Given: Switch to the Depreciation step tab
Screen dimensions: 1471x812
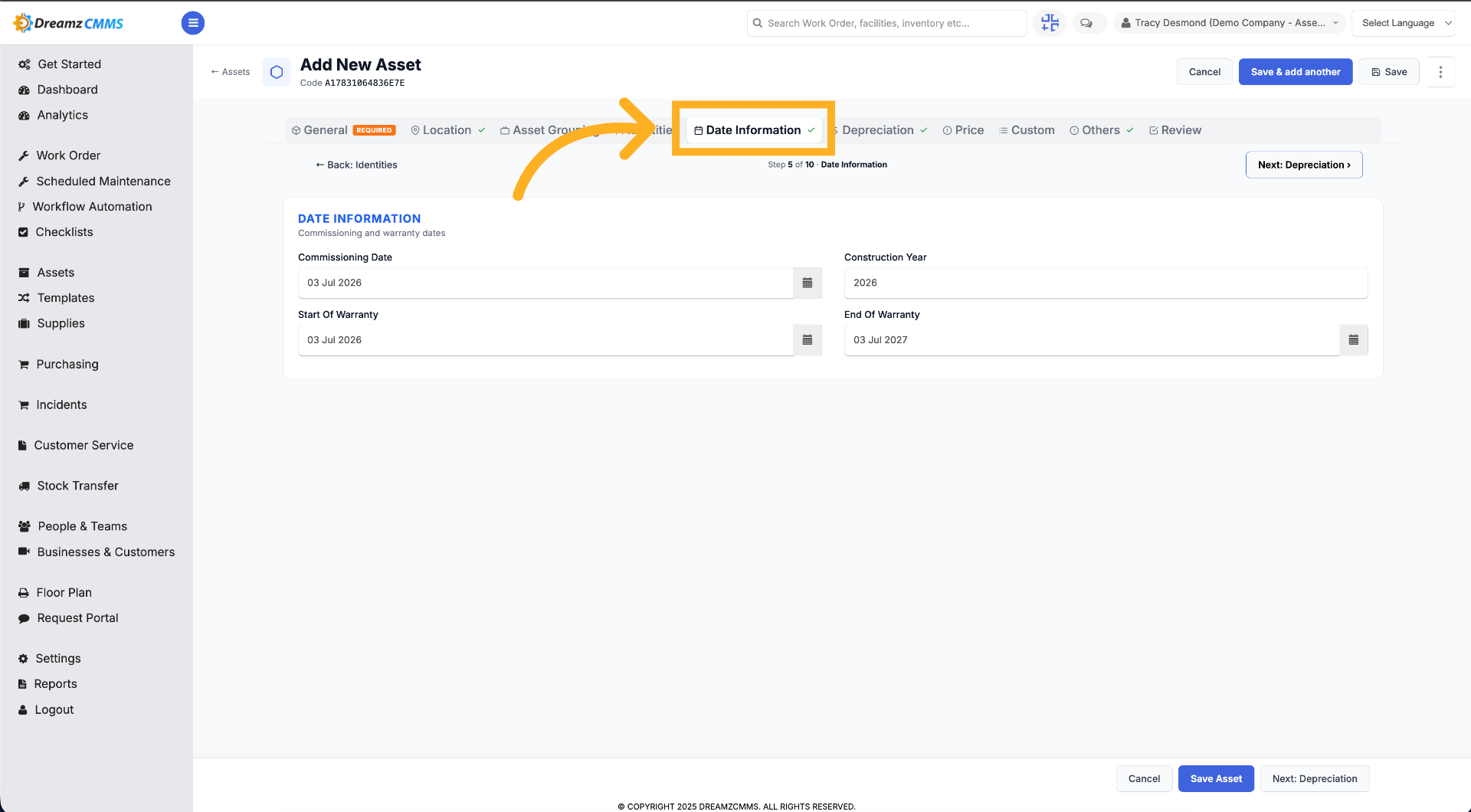Looking at the screenshot, I should point(880,130).
